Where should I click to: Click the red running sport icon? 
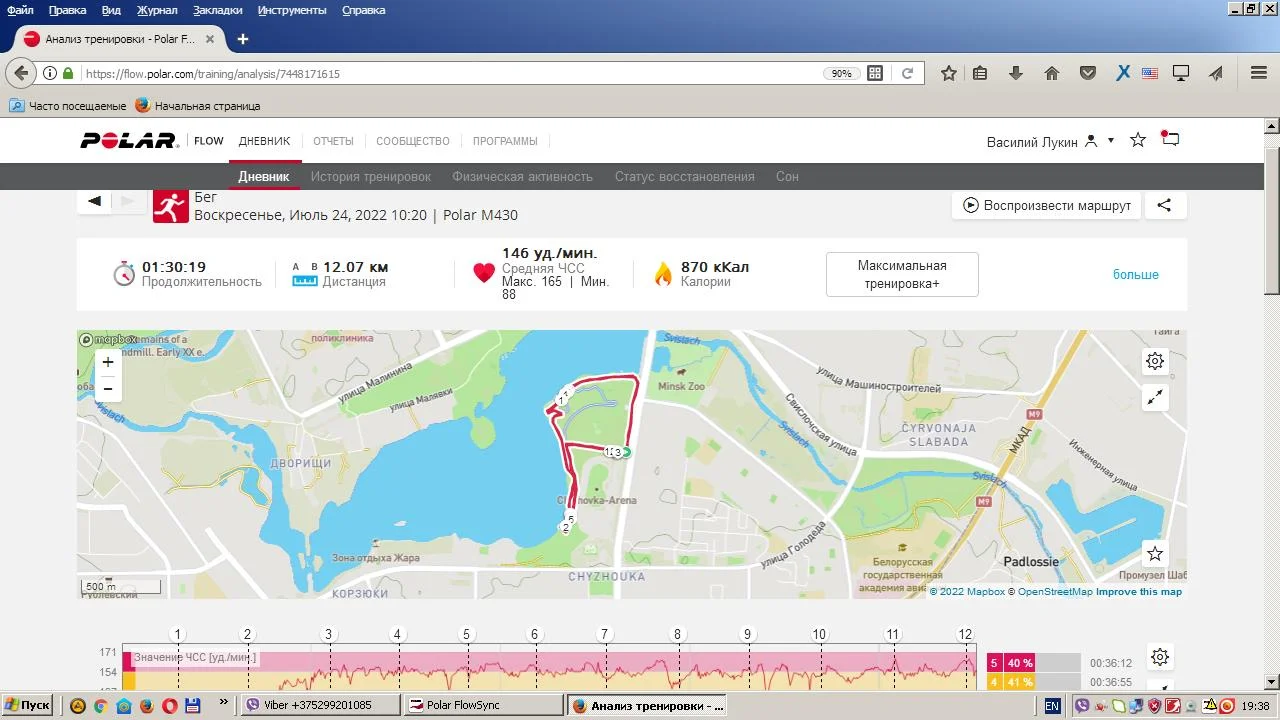171,205
